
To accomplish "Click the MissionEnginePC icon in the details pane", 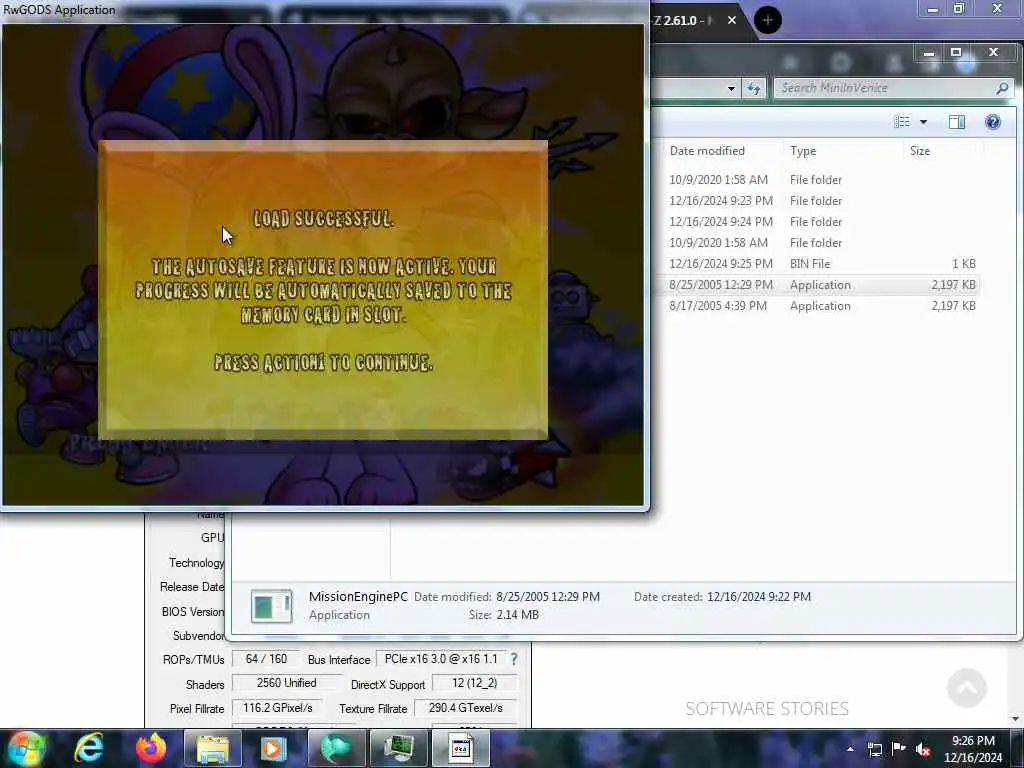I will click(271, 605).
